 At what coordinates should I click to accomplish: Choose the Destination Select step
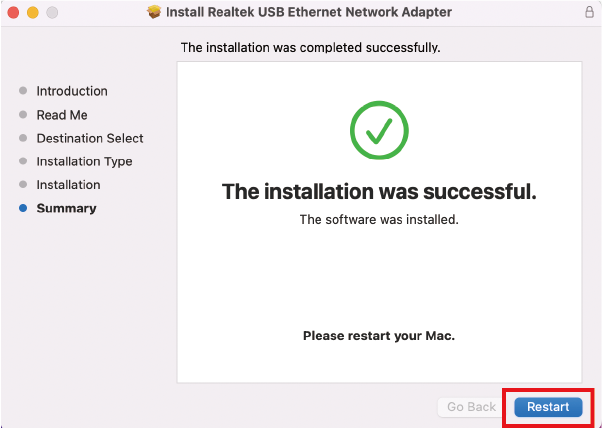coord(90,138)
